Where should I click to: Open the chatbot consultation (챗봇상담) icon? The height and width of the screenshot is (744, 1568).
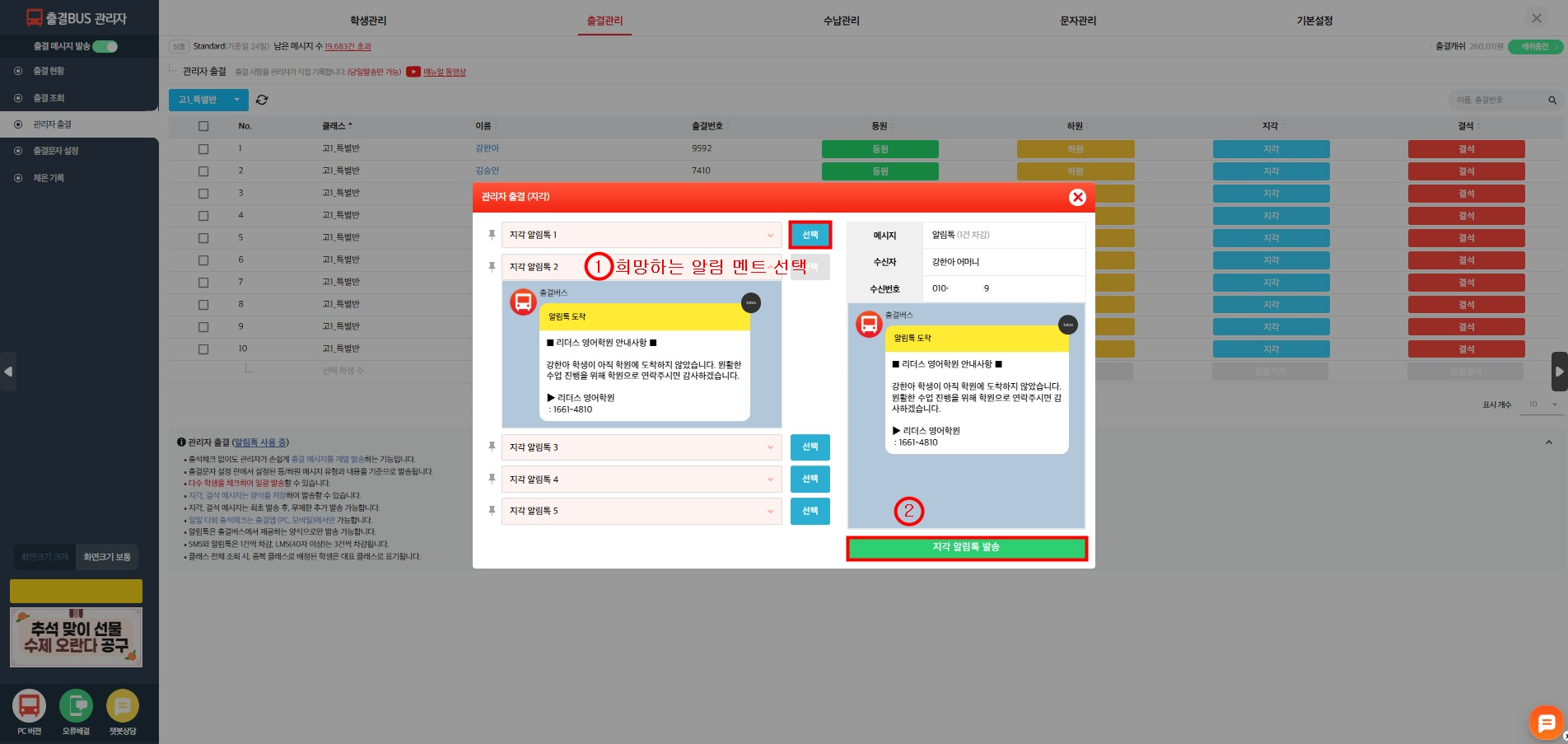point(123,706)
